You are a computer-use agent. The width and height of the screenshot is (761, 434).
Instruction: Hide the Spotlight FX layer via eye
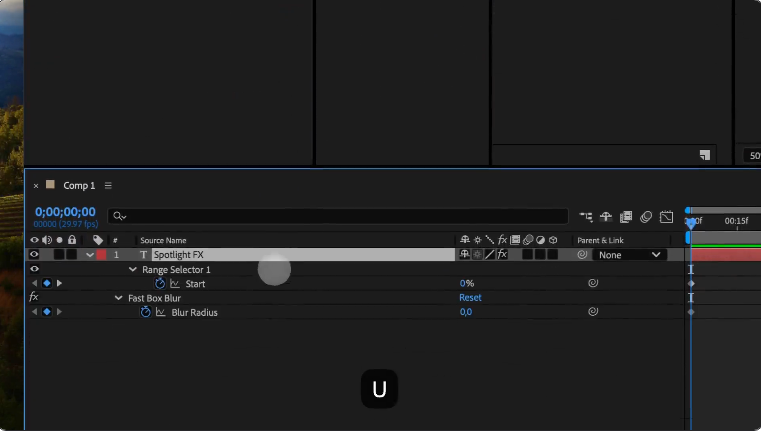34,255
